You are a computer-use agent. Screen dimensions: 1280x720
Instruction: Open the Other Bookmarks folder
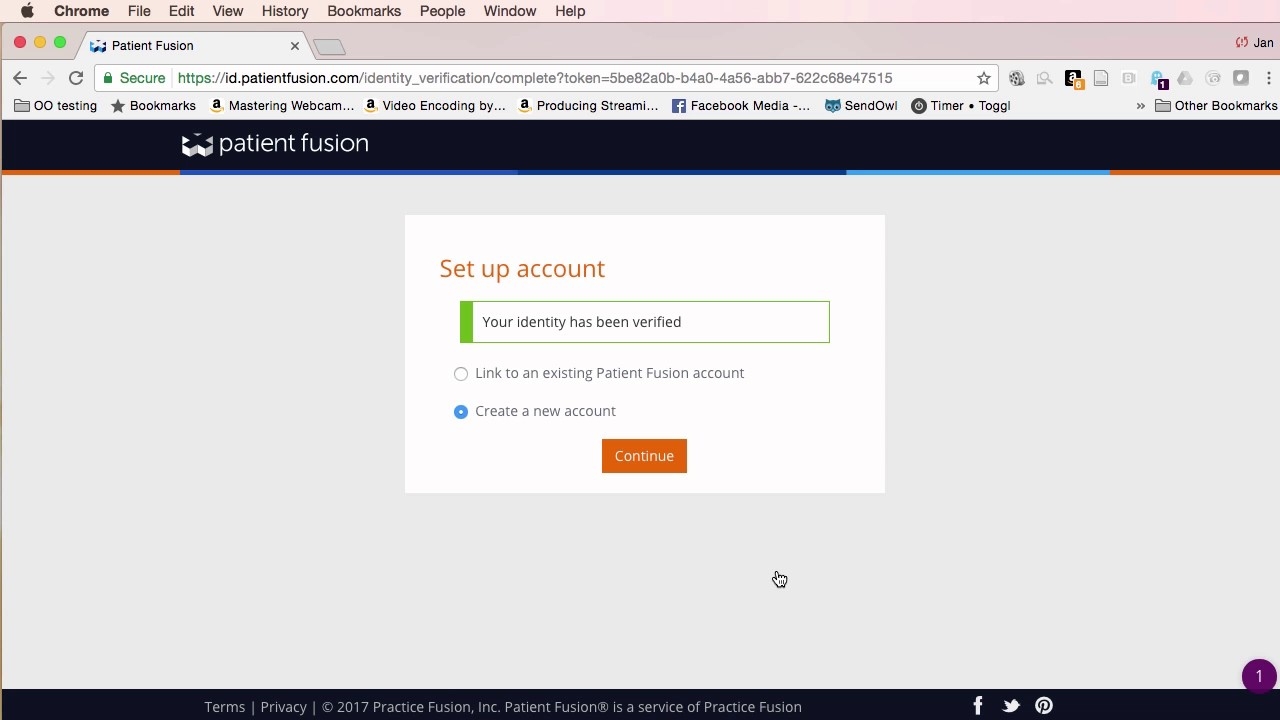point(1216,105)
